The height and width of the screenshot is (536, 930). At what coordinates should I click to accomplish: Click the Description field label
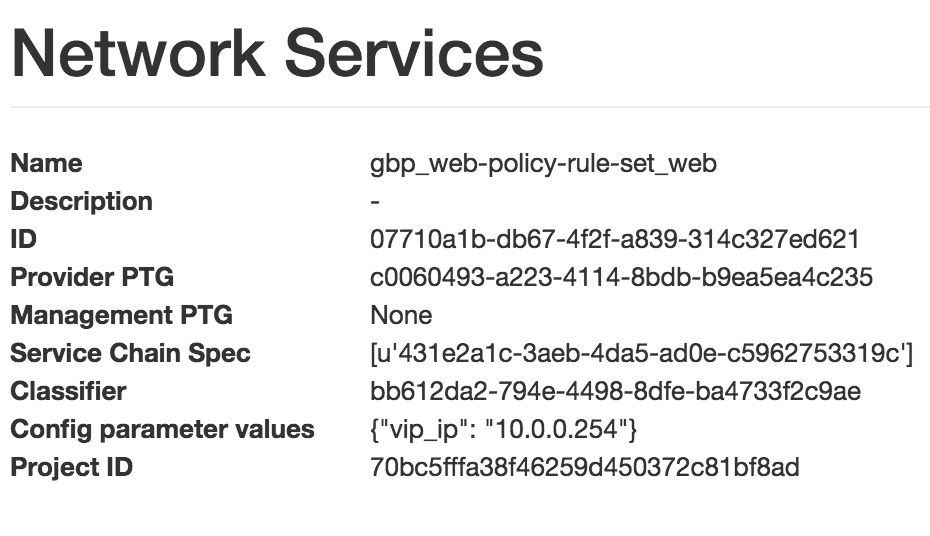point(82,202)
